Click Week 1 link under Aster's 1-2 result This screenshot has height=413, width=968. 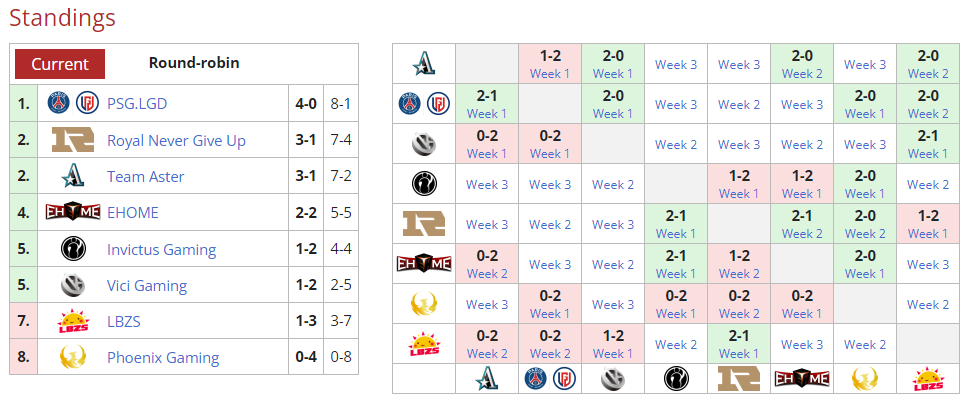point(550,74)
